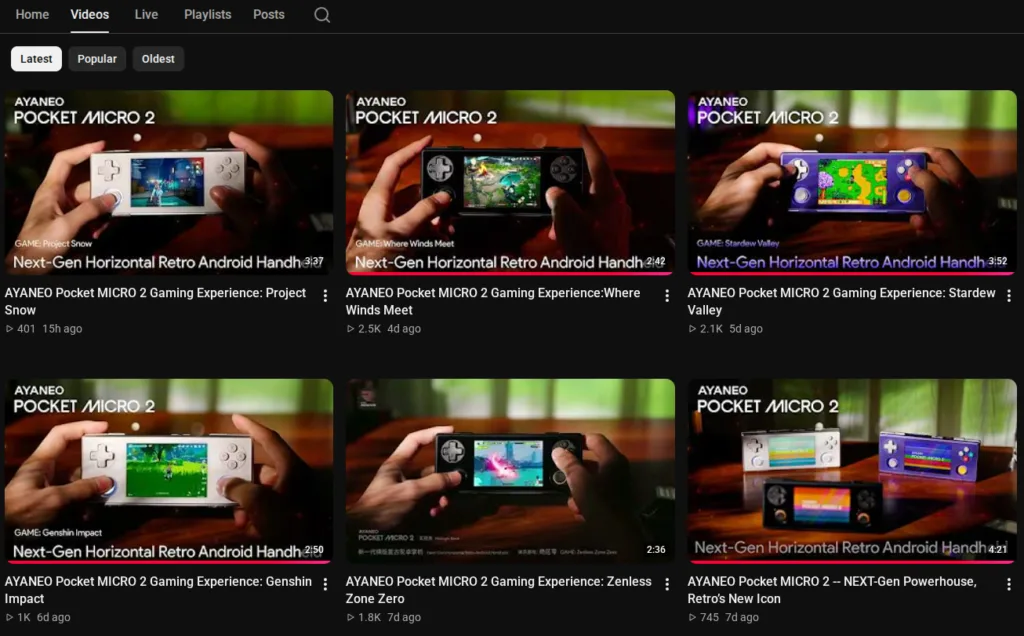Click the 3:52 duration badge on Stardew Valley thumbnail
This screenshot has height=636, width=1024.
point(997,261)
